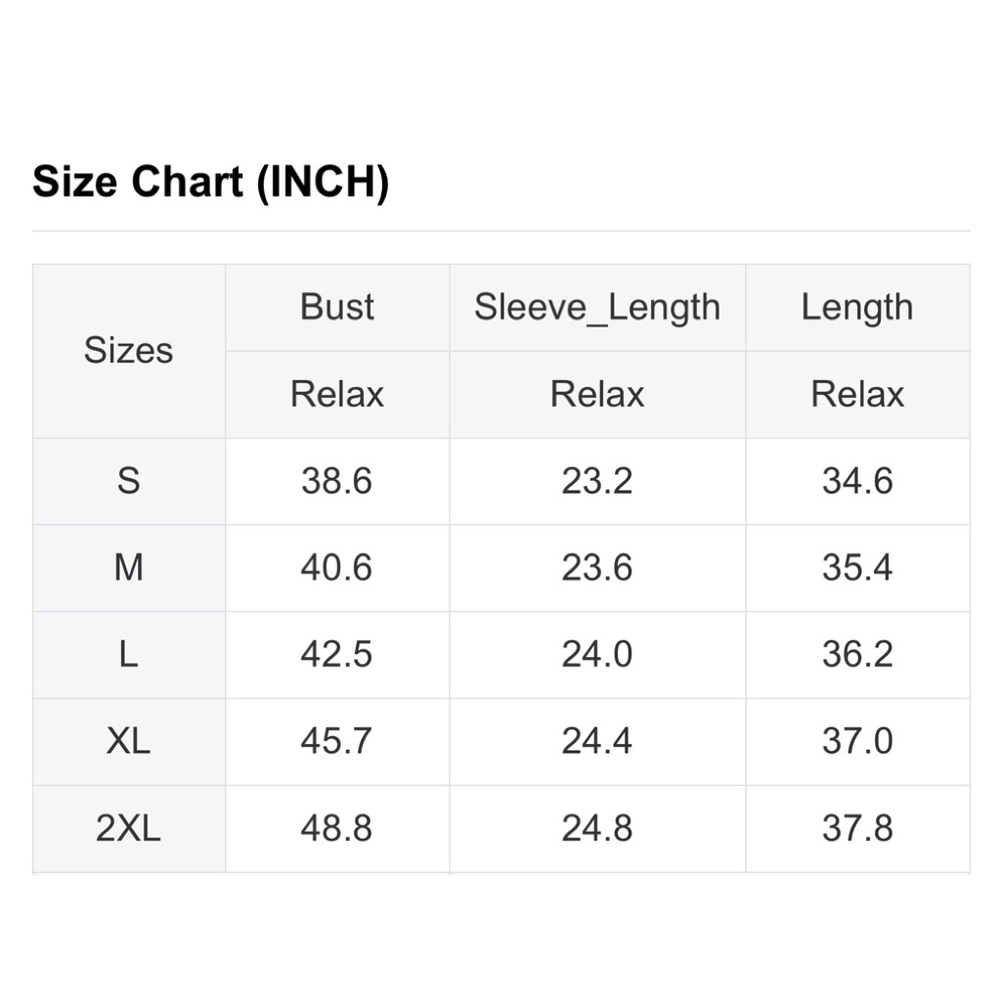Click the 24.8 sleeve length cell
1000x1000 pixels.
[x=597, y=829]
